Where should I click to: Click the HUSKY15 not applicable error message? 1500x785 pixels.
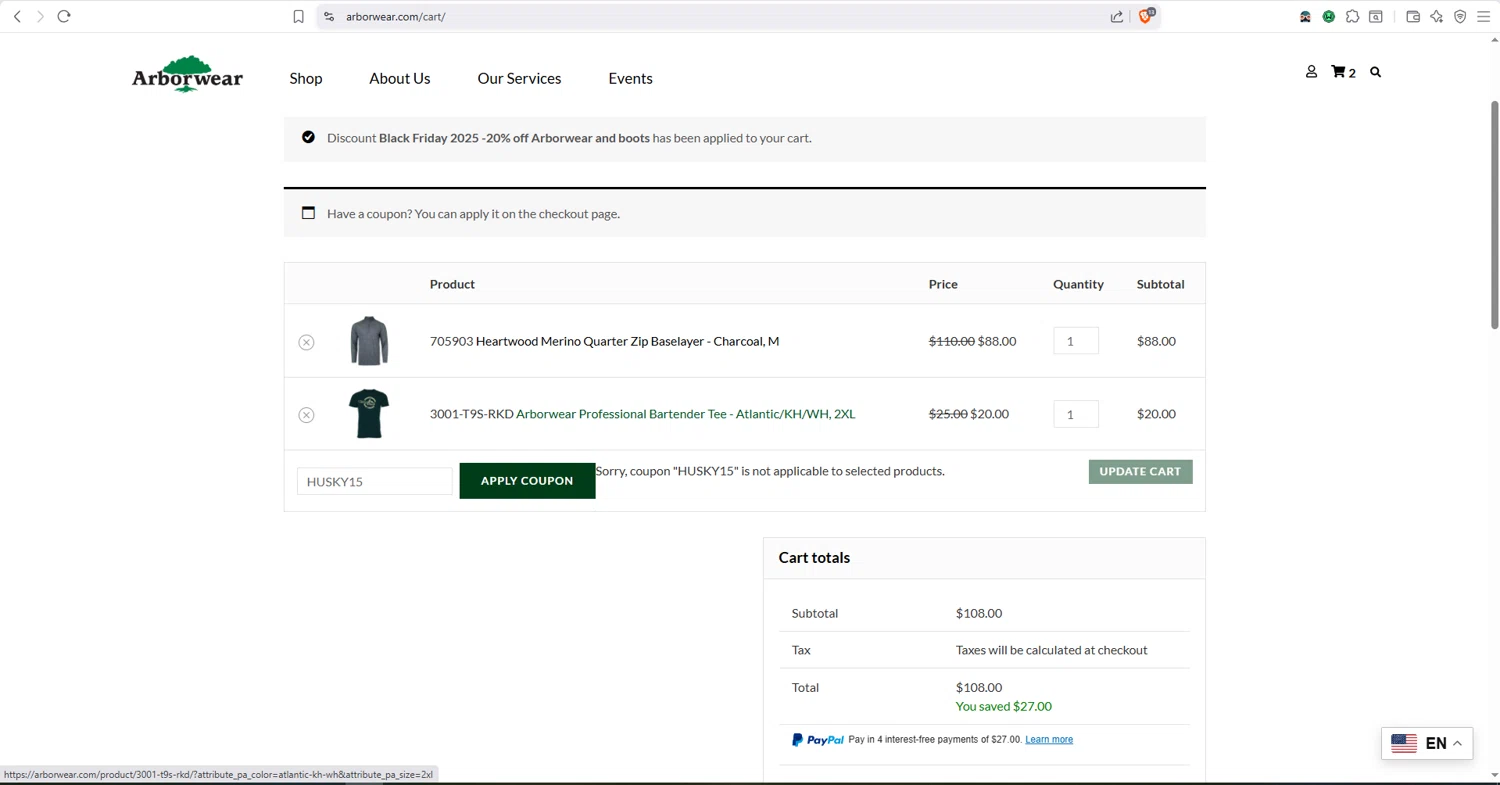pyautogui.click(x=770, y=471)
